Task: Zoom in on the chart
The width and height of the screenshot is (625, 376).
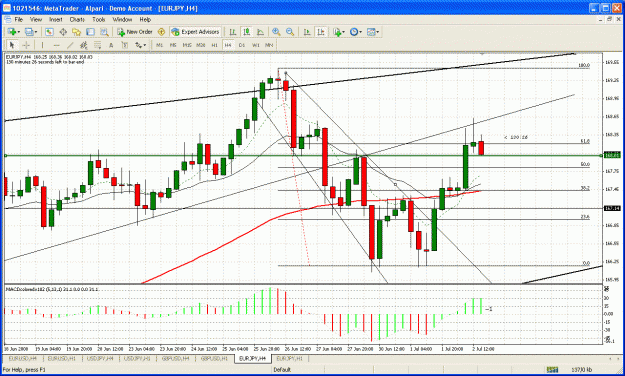Action: pos(276,32)
